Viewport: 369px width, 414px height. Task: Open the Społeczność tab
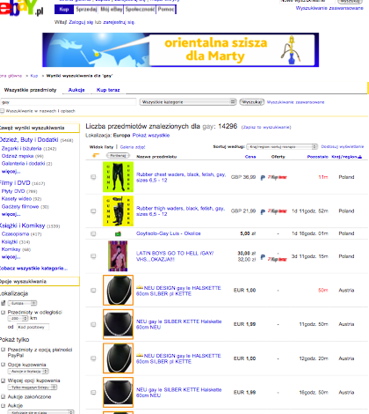click(x=140, y=9)
